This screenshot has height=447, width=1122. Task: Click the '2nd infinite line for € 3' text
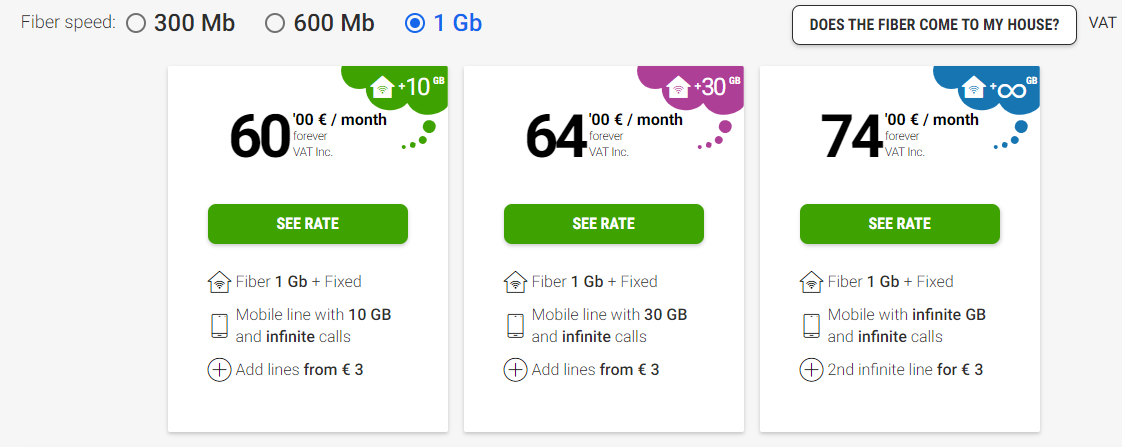tap(905, 370)
